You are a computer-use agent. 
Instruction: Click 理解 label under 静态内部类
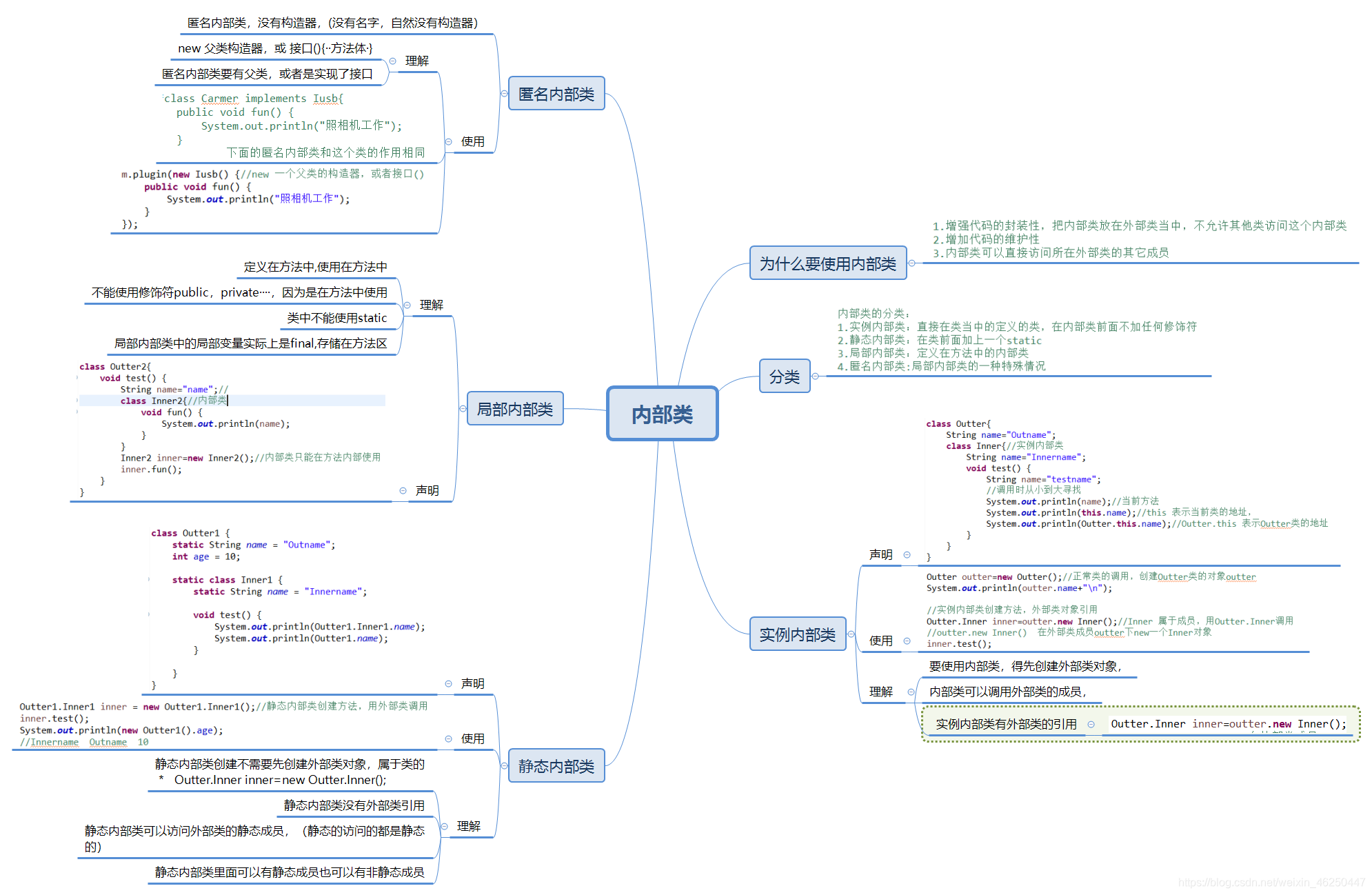(x=469, y=827)
